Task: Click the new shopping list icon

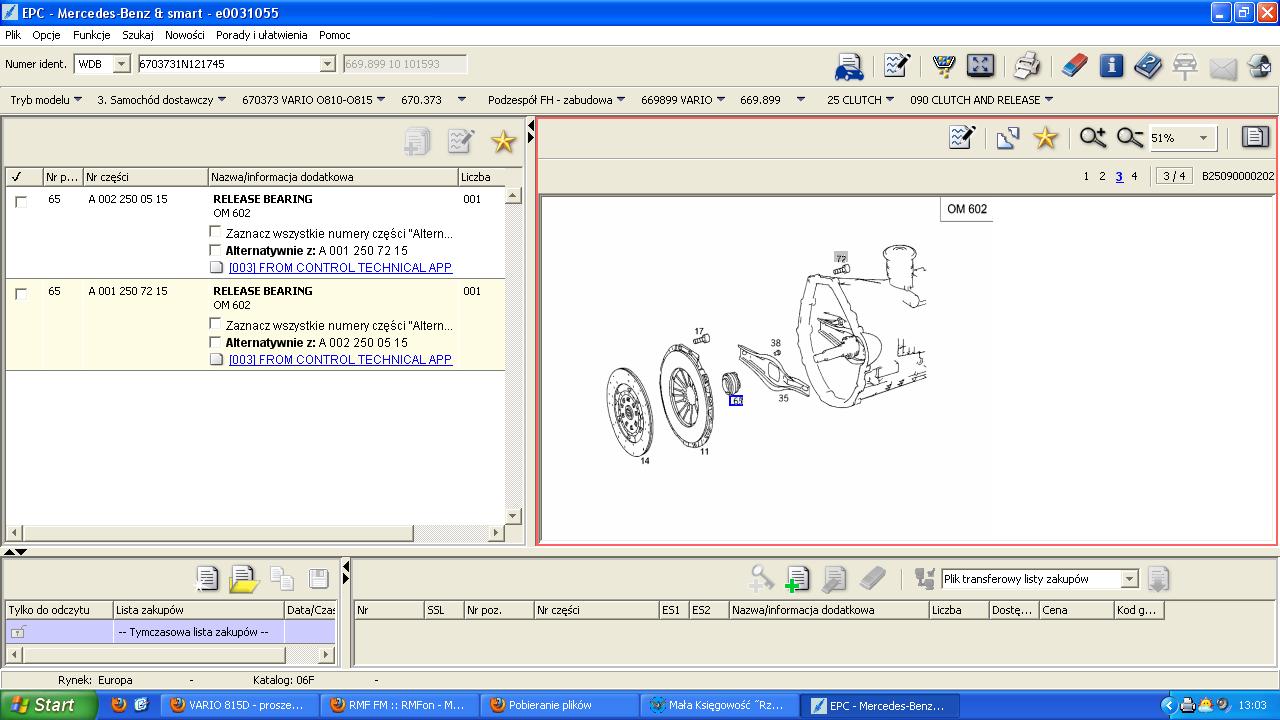Action: pyautogui.click(x=206, y=578)
